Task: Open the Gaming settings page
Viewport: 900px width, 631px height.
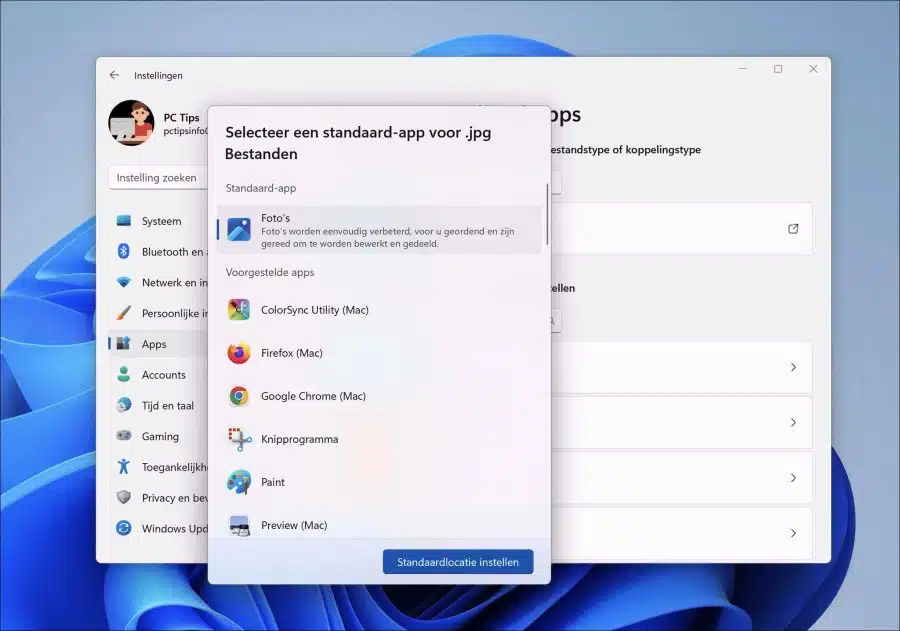Action: (x=157, y=436)
